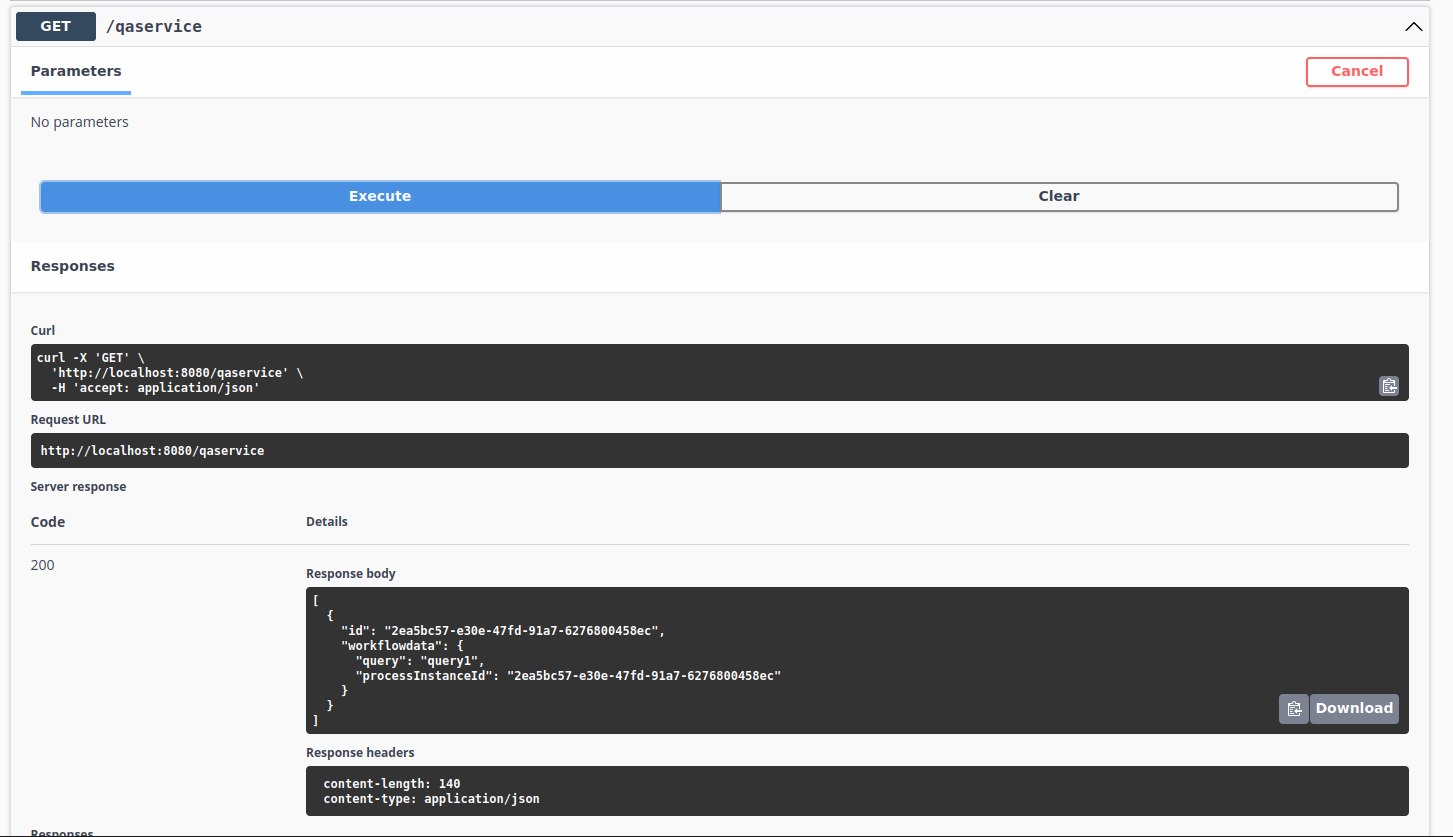
Task: Click the response headers block
Action: point(700,791)
